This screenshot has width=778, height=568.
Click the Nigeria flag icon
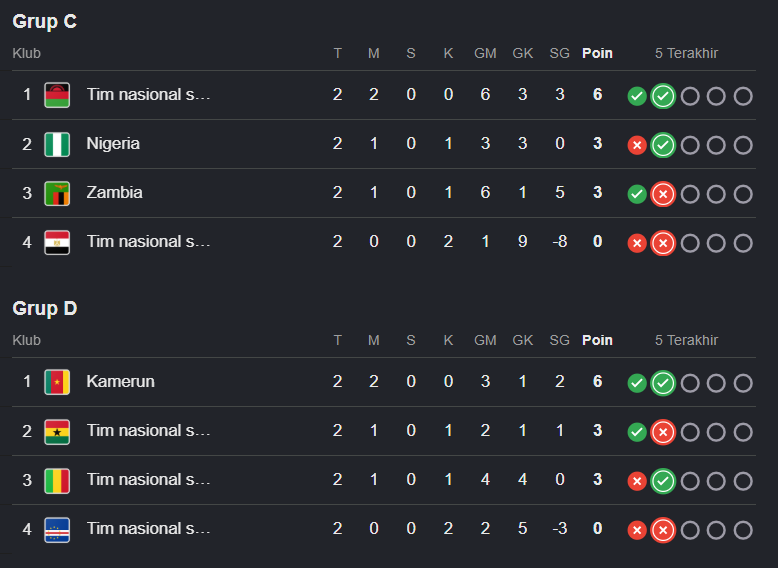(57, 144)
